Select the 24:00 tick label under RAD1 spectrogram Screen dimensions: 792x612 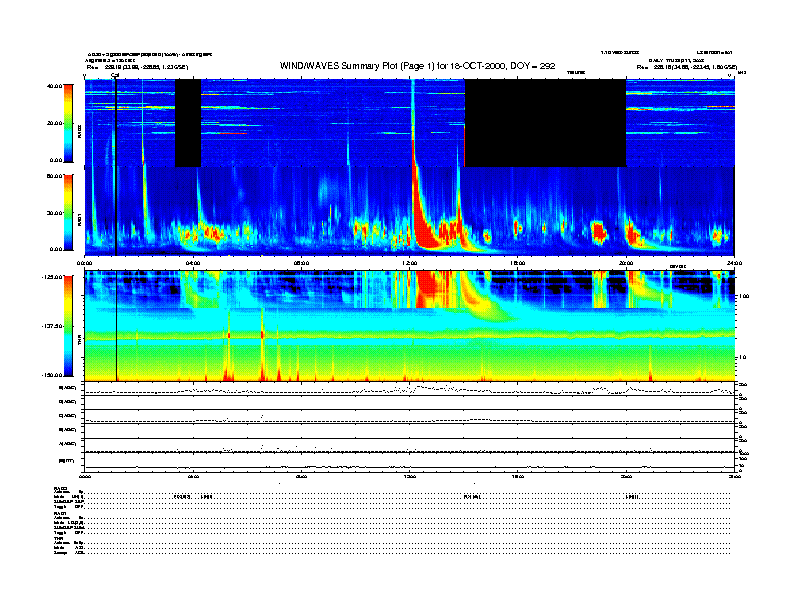[x=734, y=263]
